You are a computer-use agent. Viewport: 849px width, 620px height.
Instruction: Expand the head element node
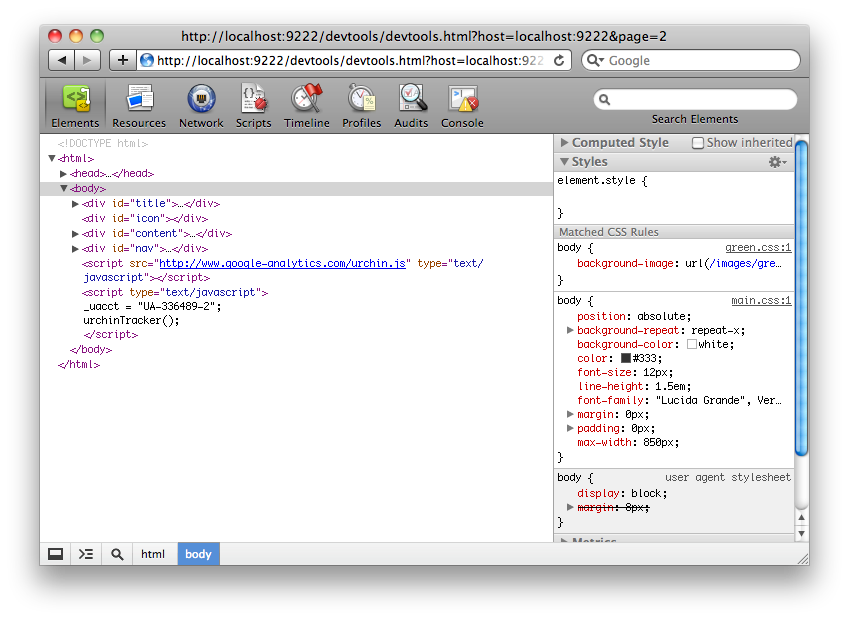64,174
